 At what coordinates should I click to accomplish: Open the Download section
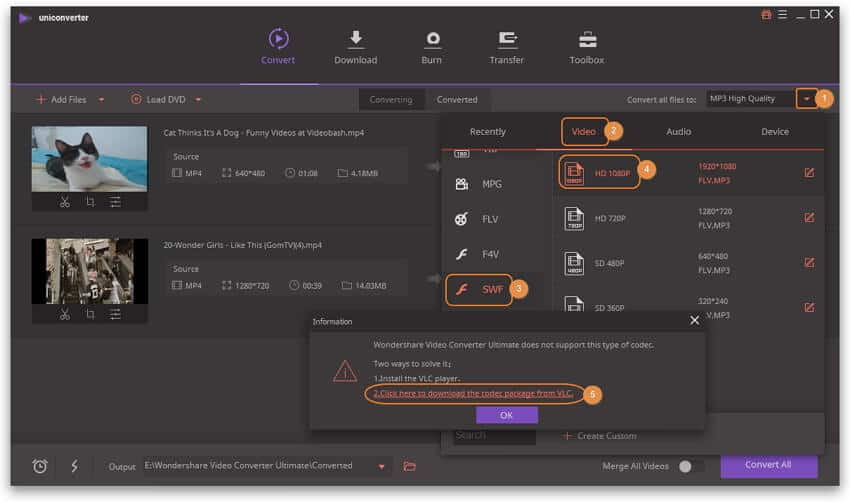[x=356, y=48]
